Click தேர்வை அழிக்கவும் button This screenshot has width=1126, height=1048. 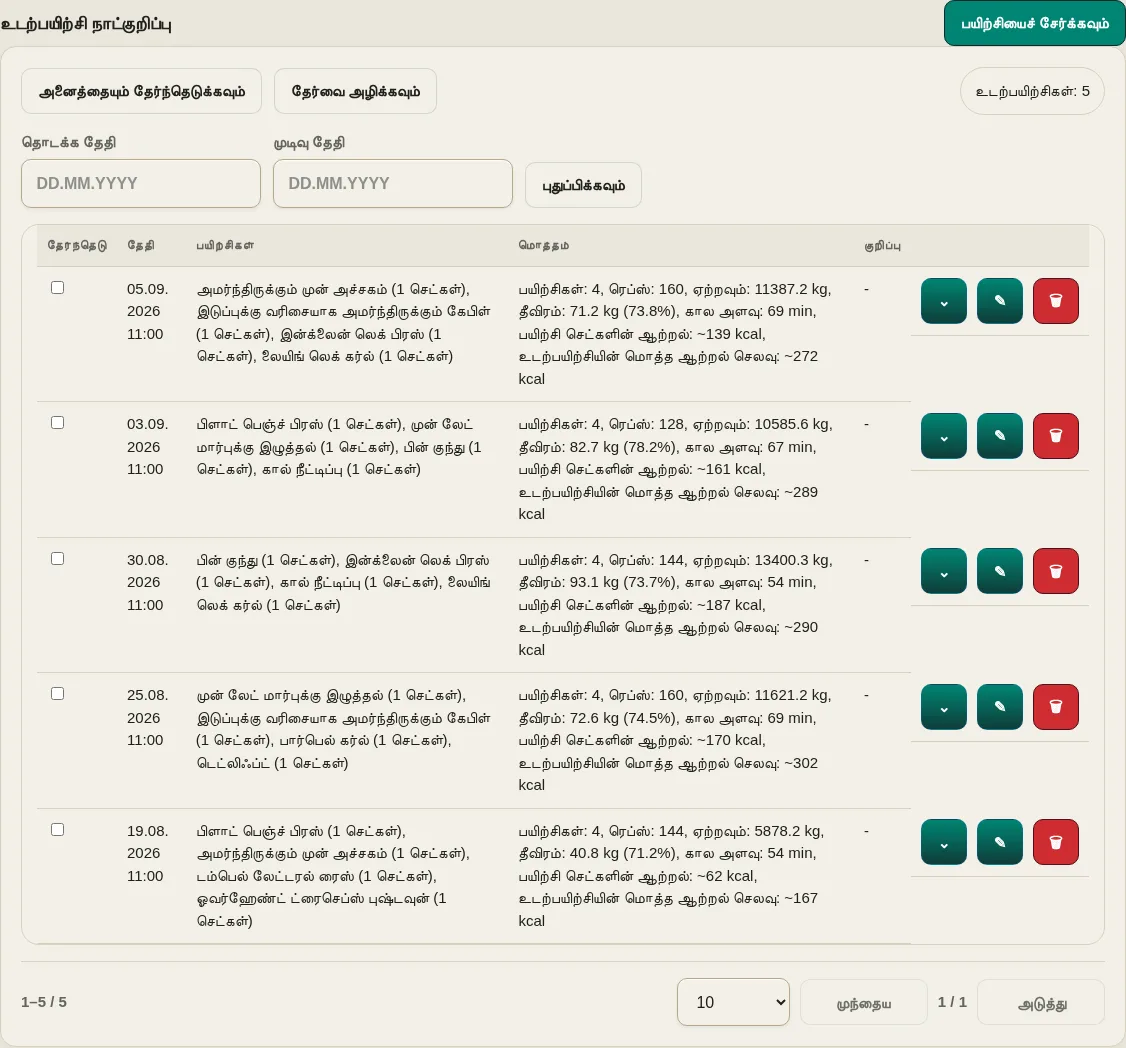point(355,91)
